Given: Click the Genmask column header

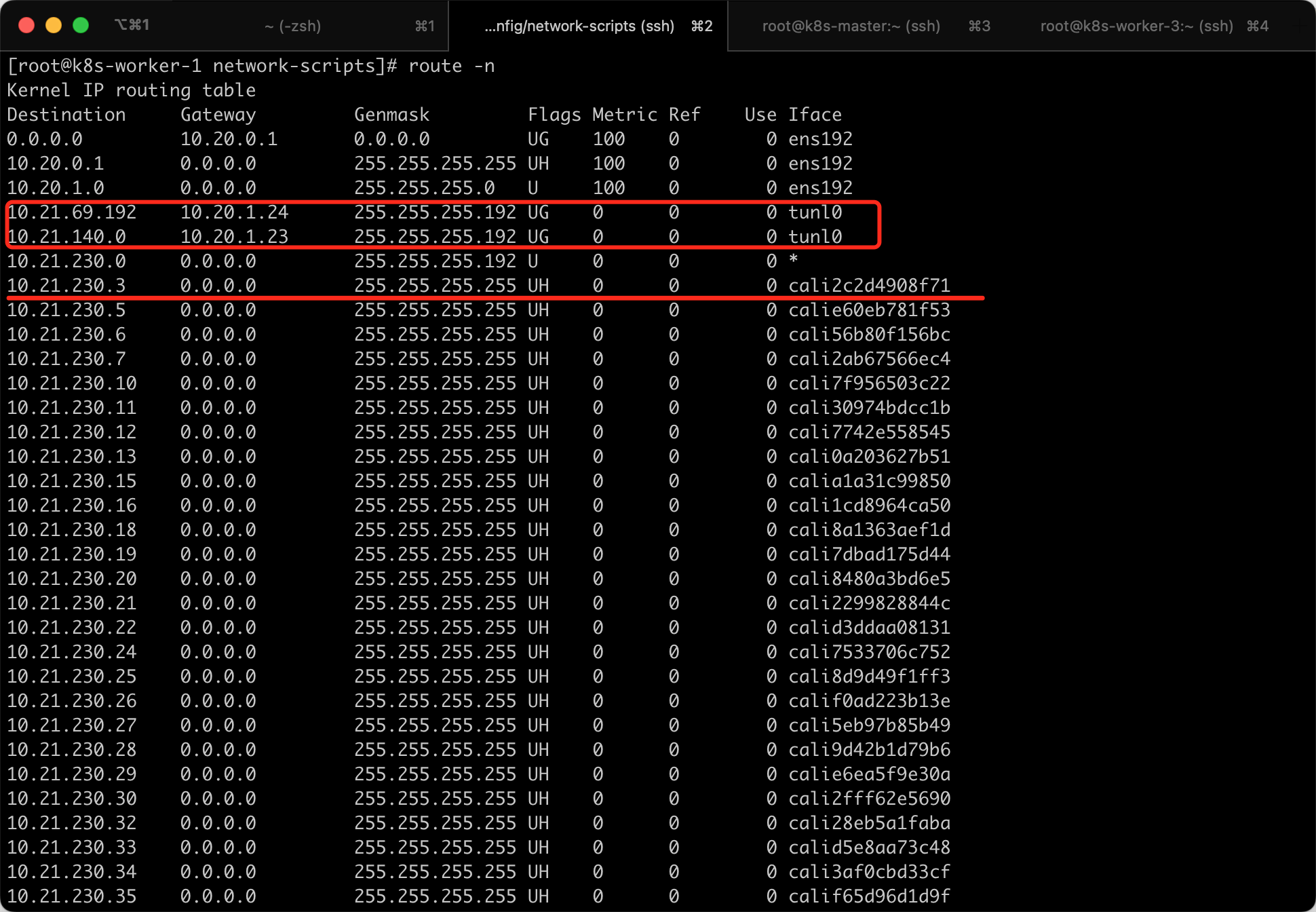Looking at the screenshot, I should [391, 115].
